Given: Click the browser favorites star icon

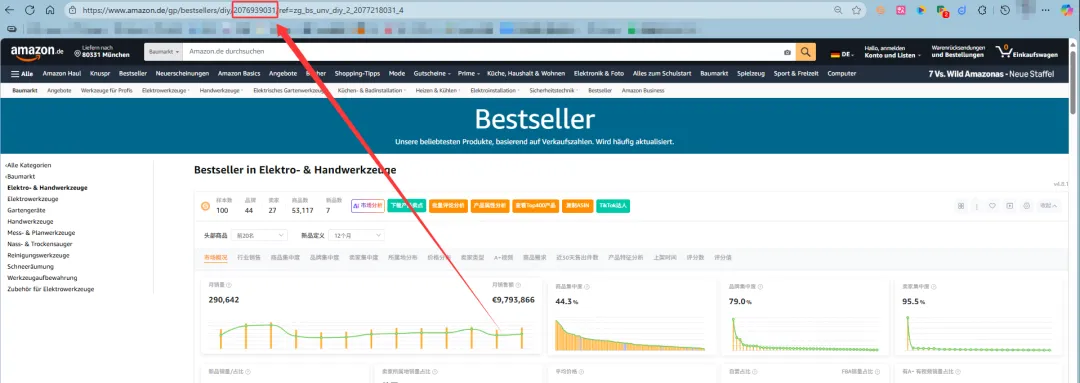Looking at the screenshot, I should (x=856, y=10).
